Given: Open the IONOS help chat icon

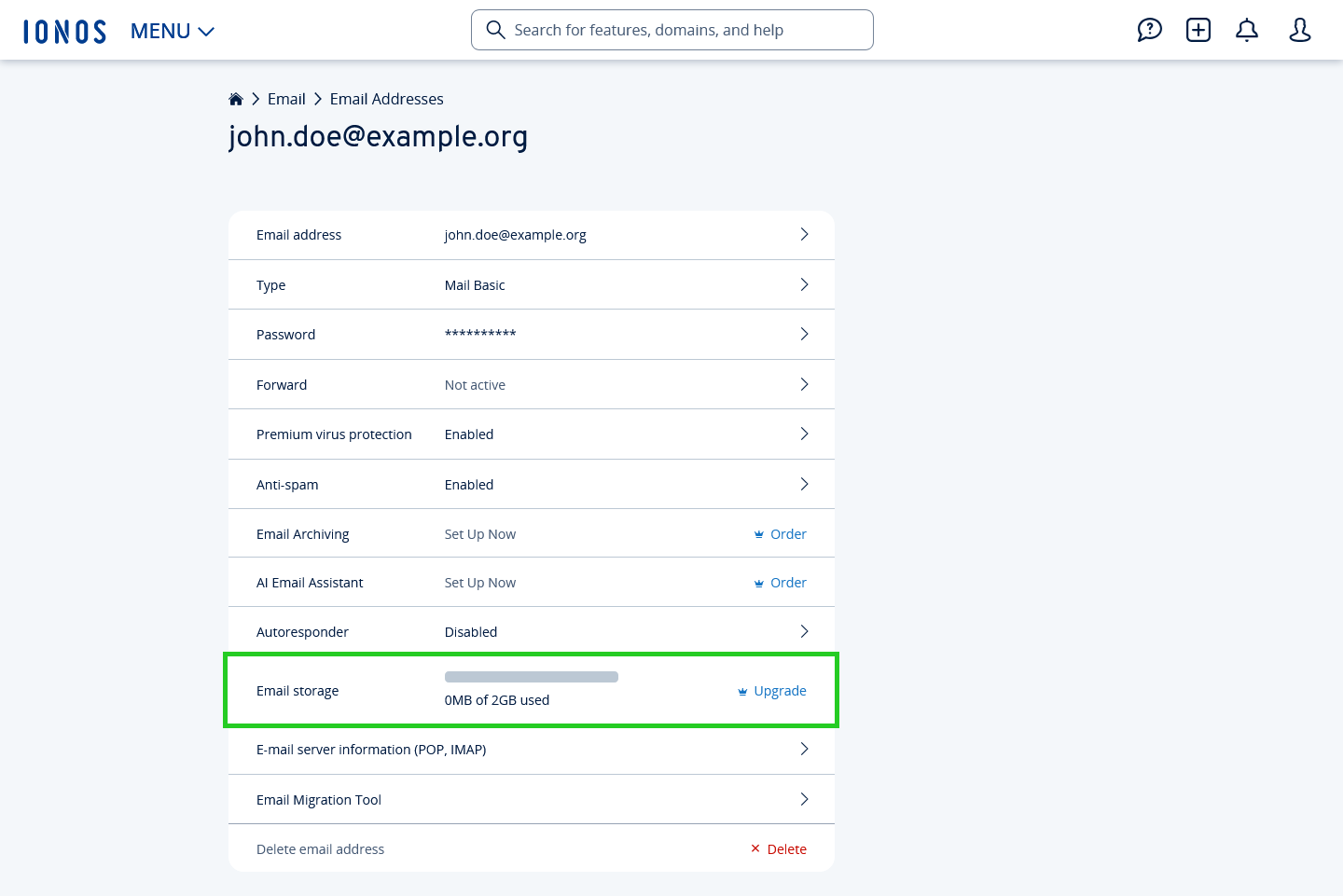Looking at the screenshot, I should pyautogui.click(x=1149, y=30).
